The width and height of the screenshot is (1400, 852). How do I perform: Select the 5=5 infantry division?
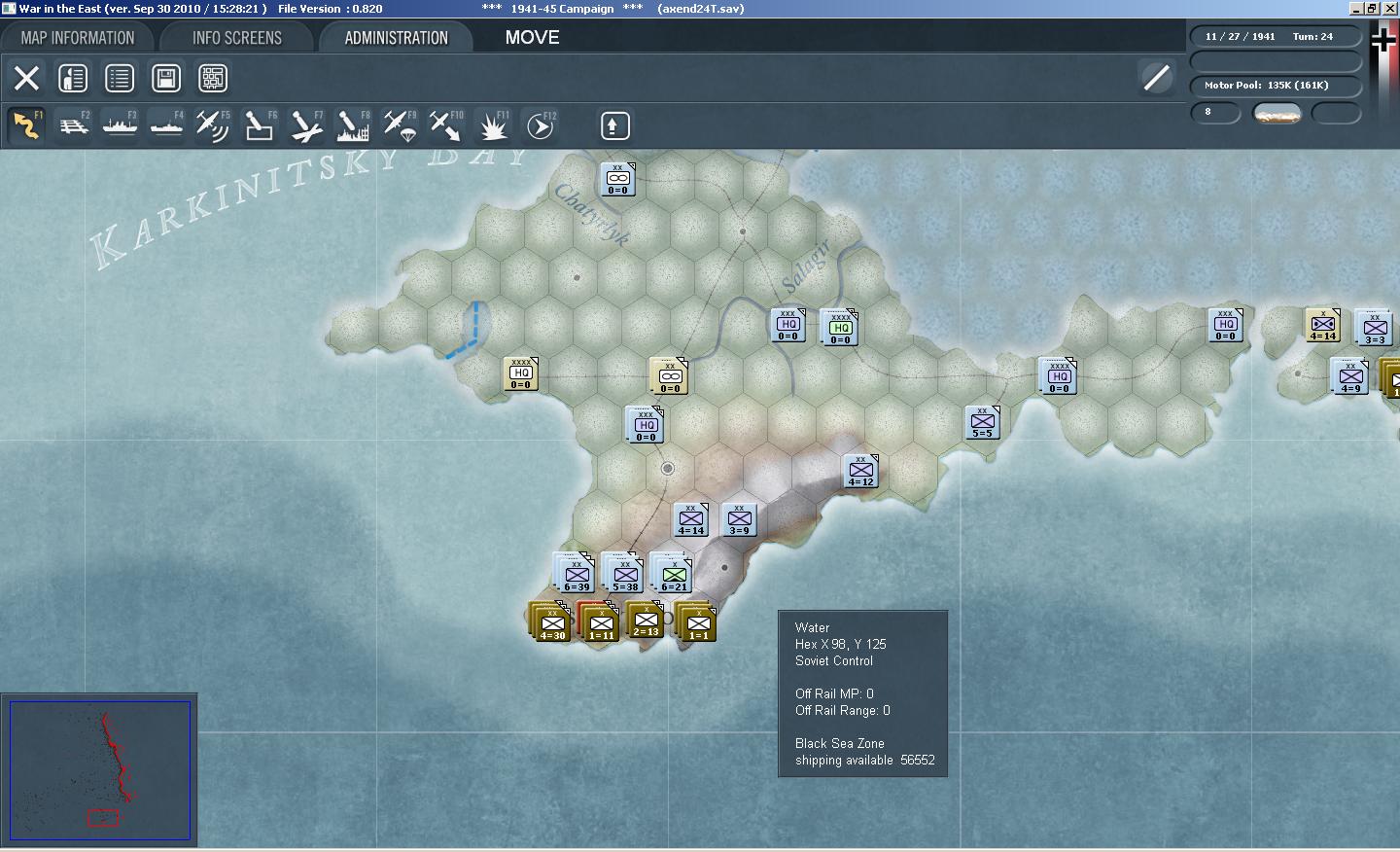[983, 423]
